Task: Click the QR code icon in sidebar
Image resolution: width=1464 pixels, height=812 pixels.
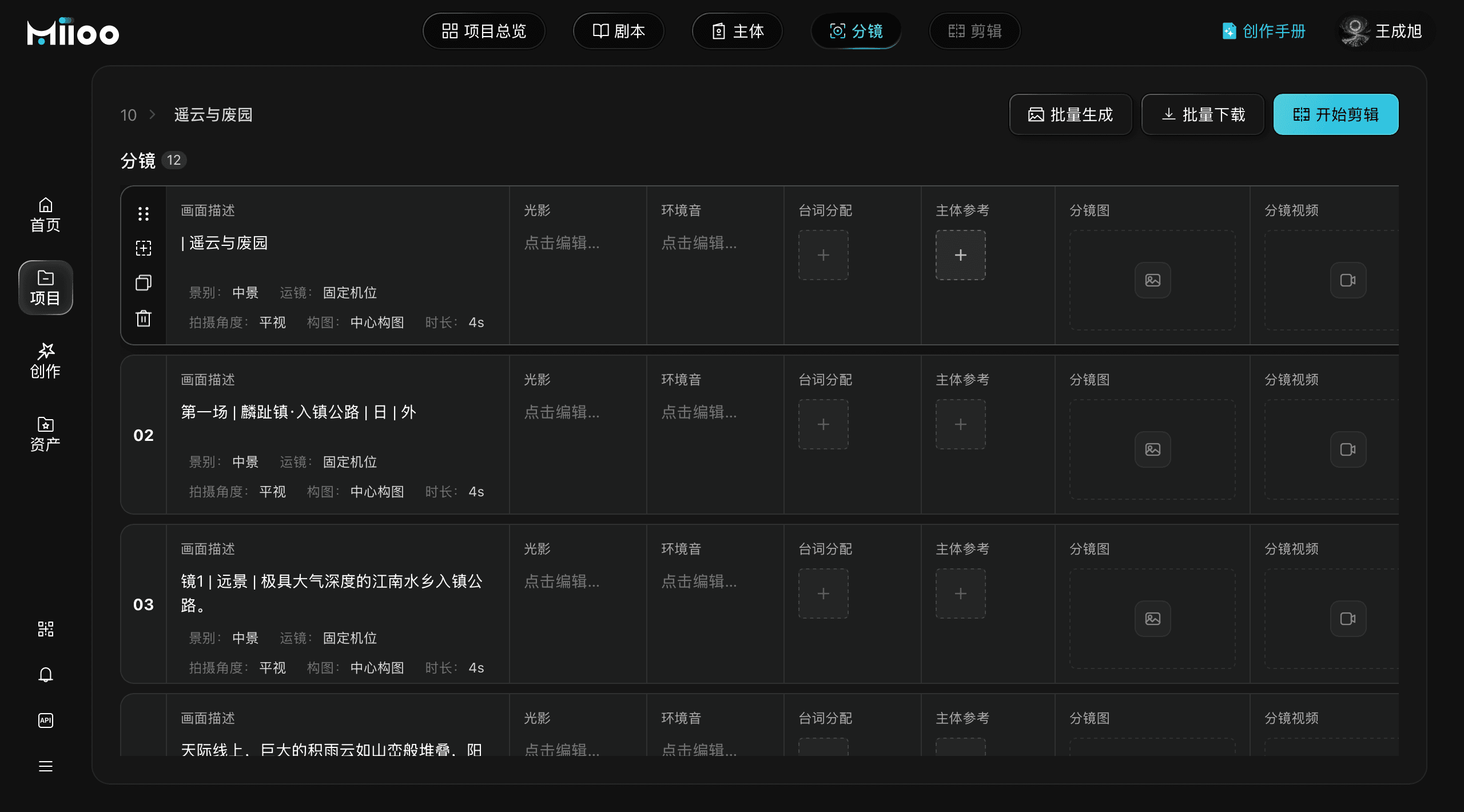Action: click(x=46, y=629)
